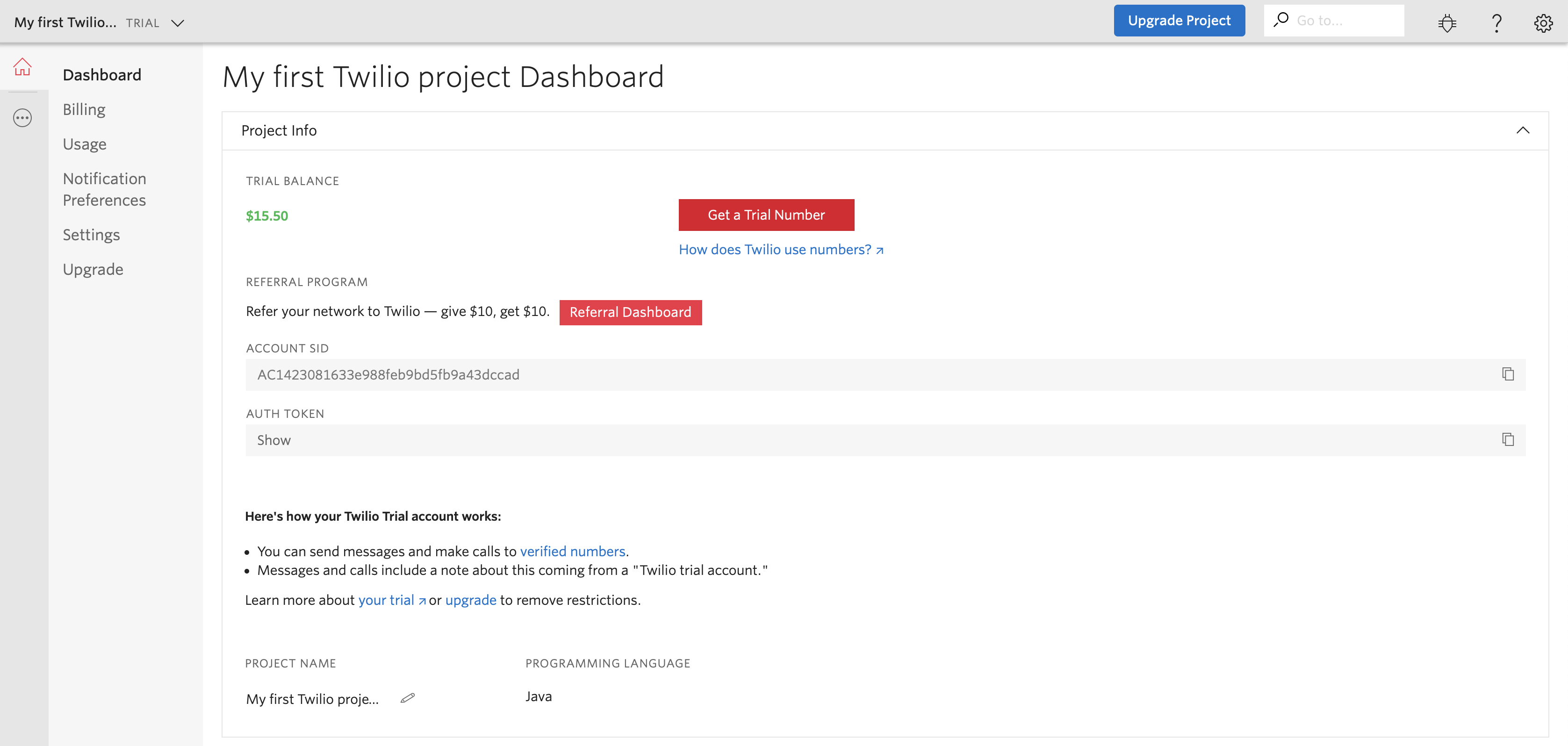This screenshot has width=1568, height=746.
Task: Click Get a Trial Number button
Action: [x=766, y=215]
